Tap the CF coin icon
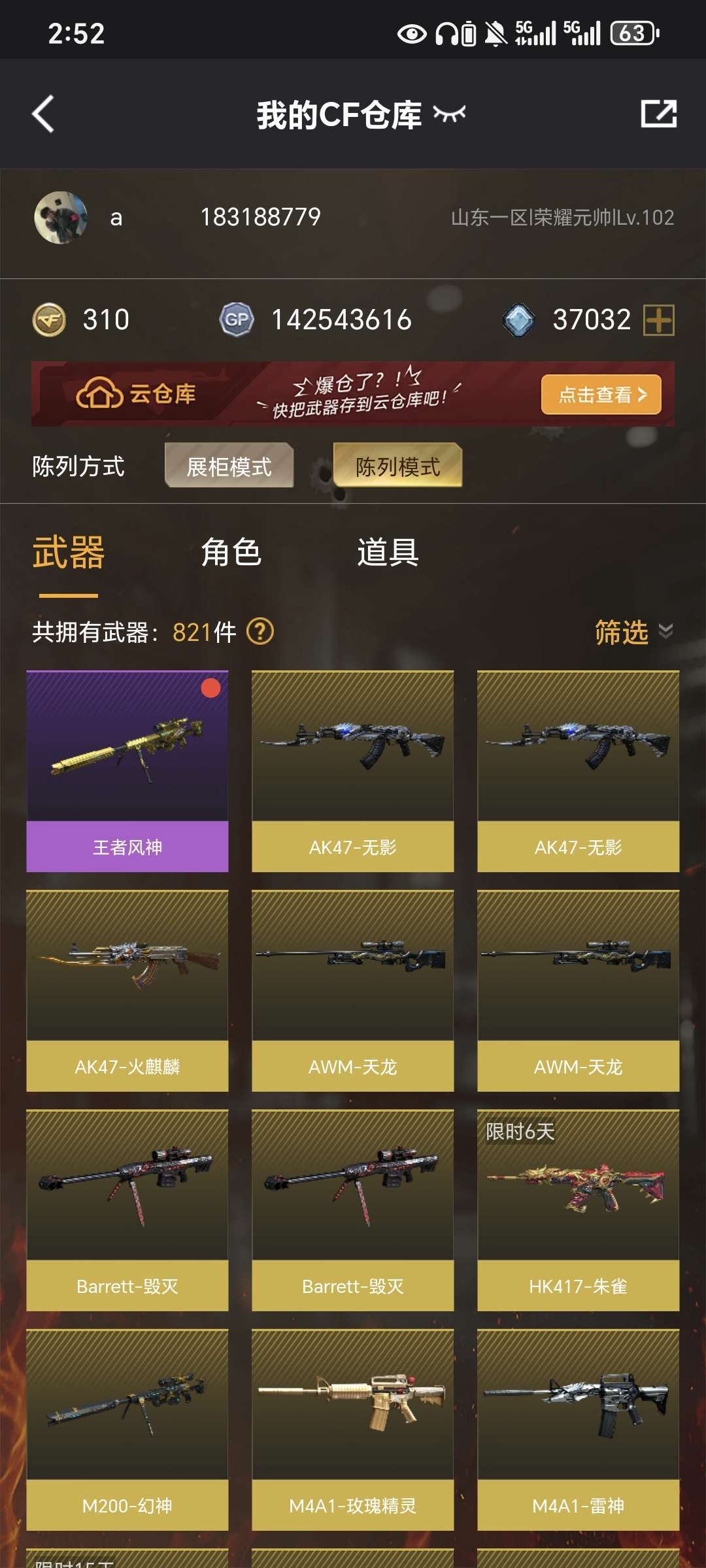Screen dimensions: 706x1568 pos(49,320)
